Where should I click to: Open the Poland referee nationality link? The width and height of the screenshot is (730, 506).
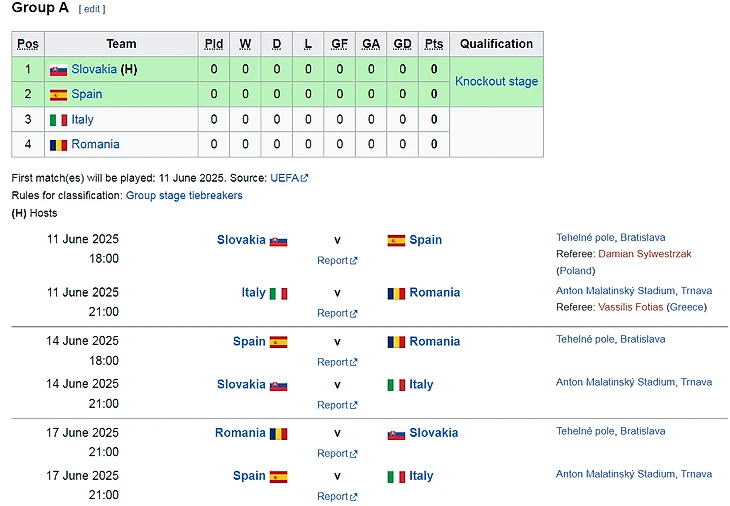575,270
